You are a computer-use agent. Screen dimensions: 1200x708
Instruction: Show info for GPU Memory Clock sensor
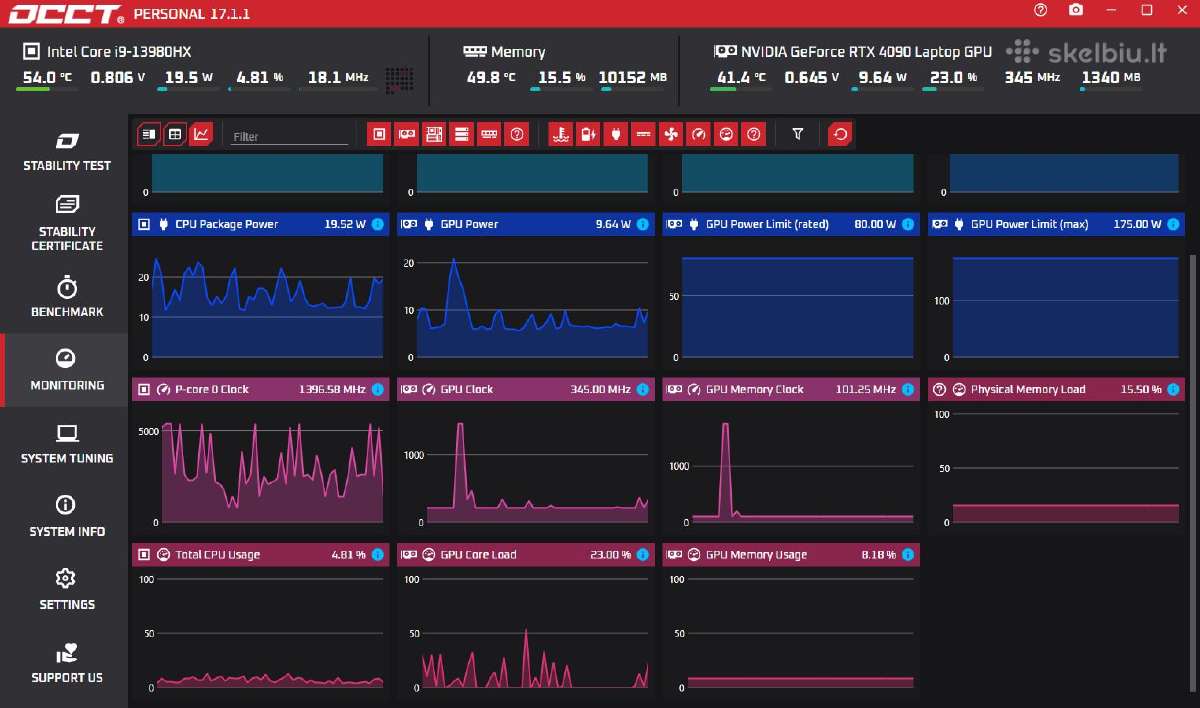coord(907,389)
